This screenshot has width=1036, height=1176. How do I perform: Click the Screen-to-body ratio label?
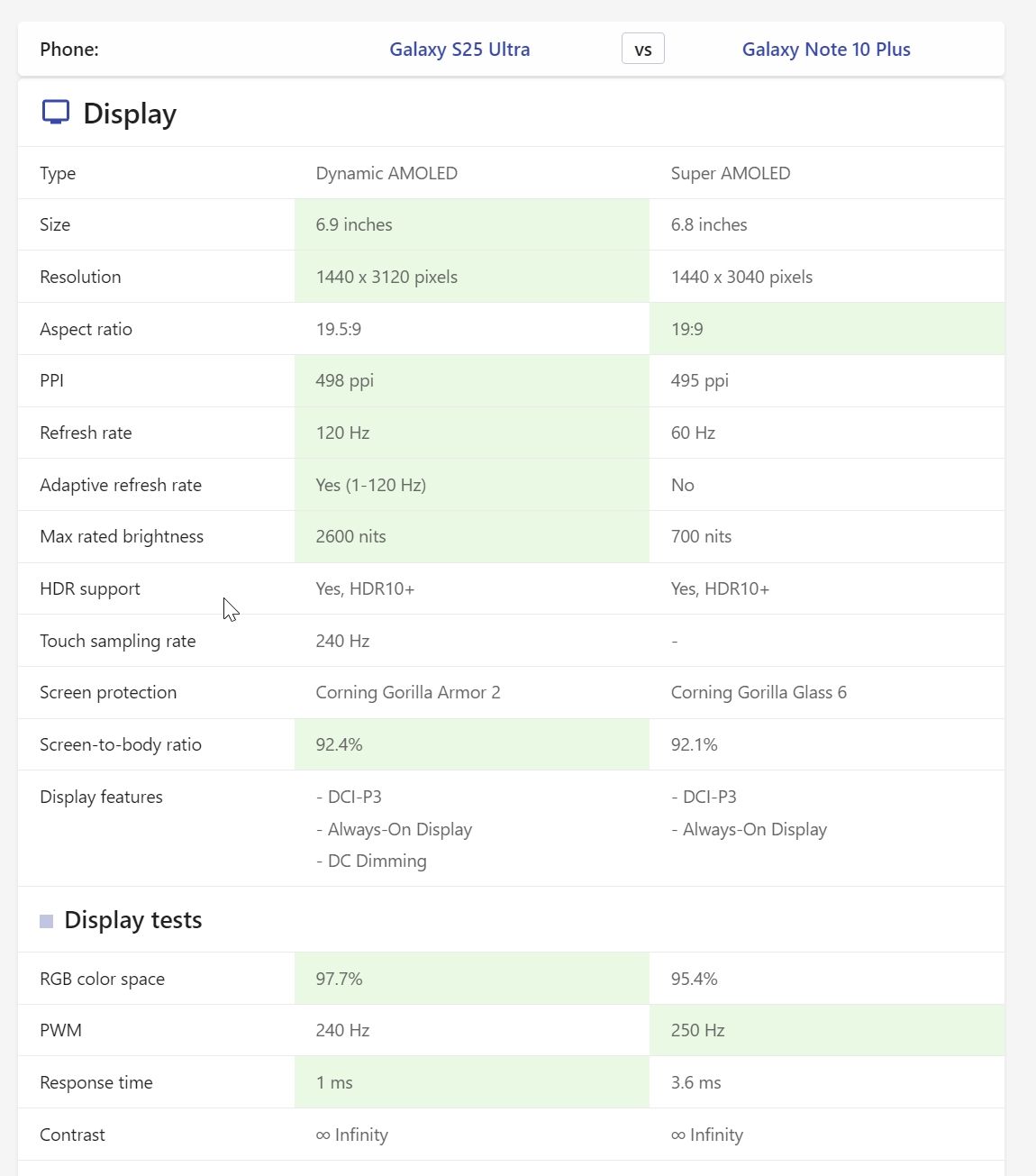(121, 744)
